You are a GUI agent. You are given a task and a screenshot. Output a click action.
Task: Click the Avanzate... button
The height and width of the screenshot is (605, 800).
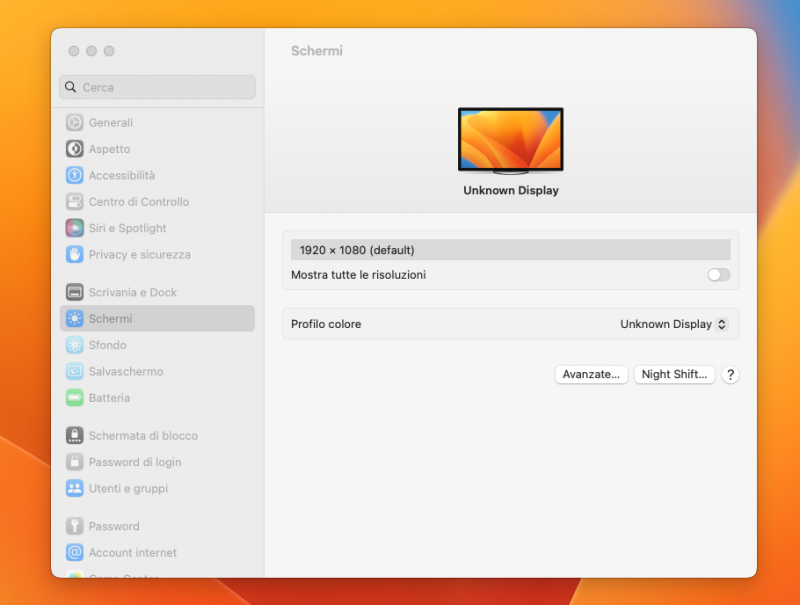(591, 374)
